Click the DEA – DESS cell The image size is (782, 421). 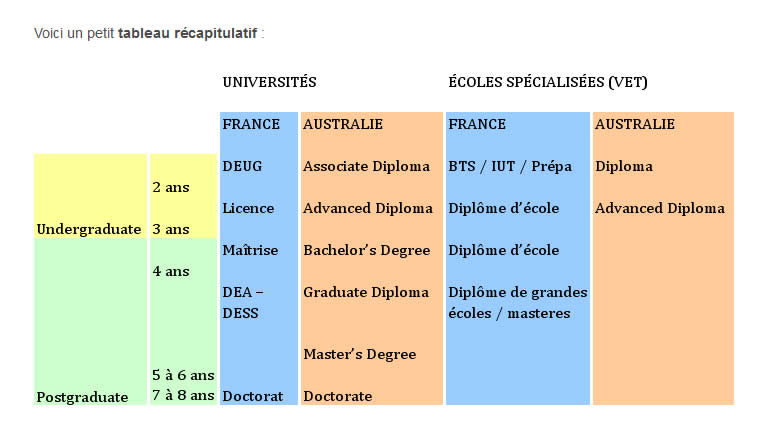click(241, 302)
